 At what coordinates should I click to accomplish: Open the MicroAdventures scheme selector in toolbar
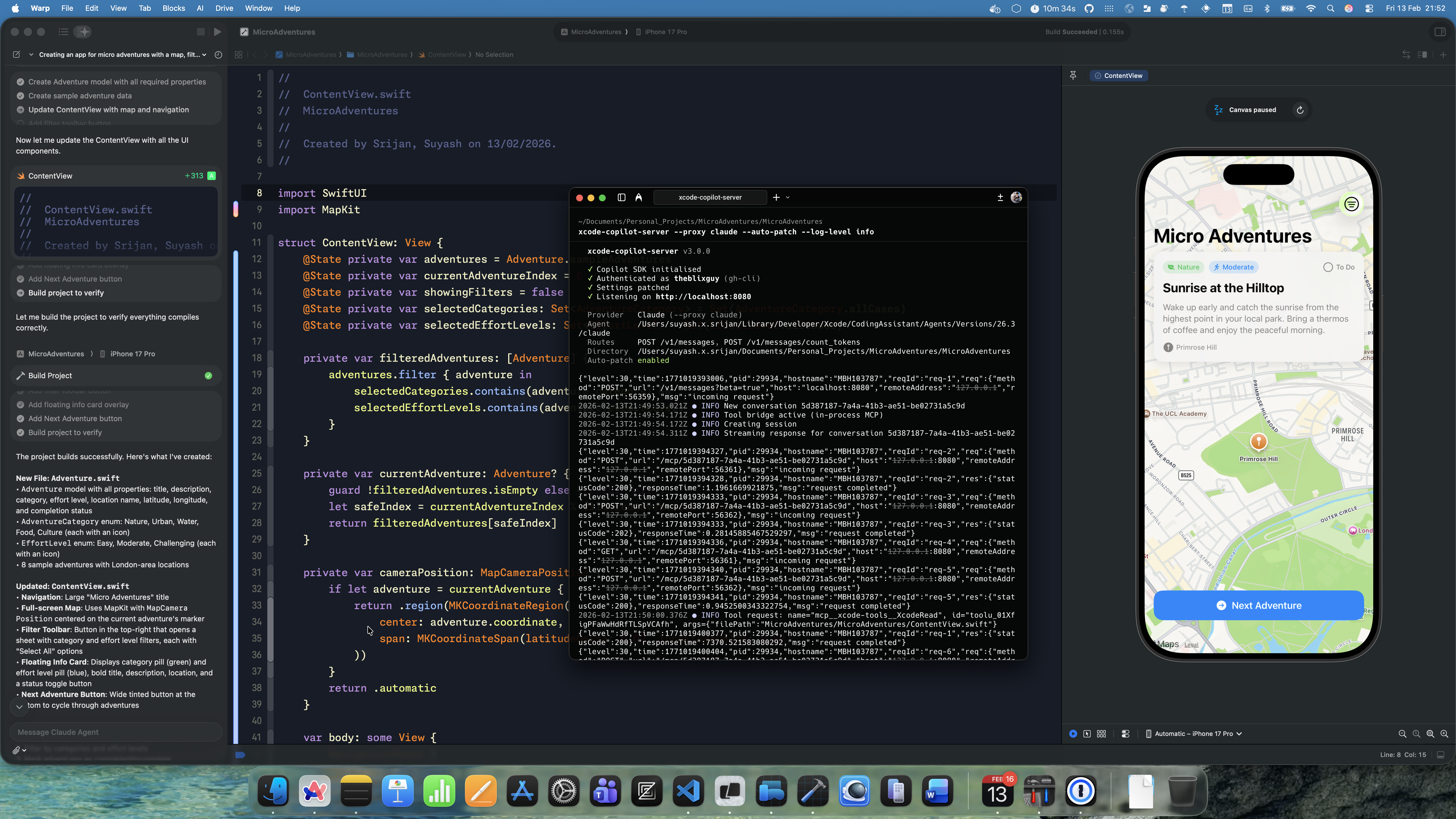(591, 32)
